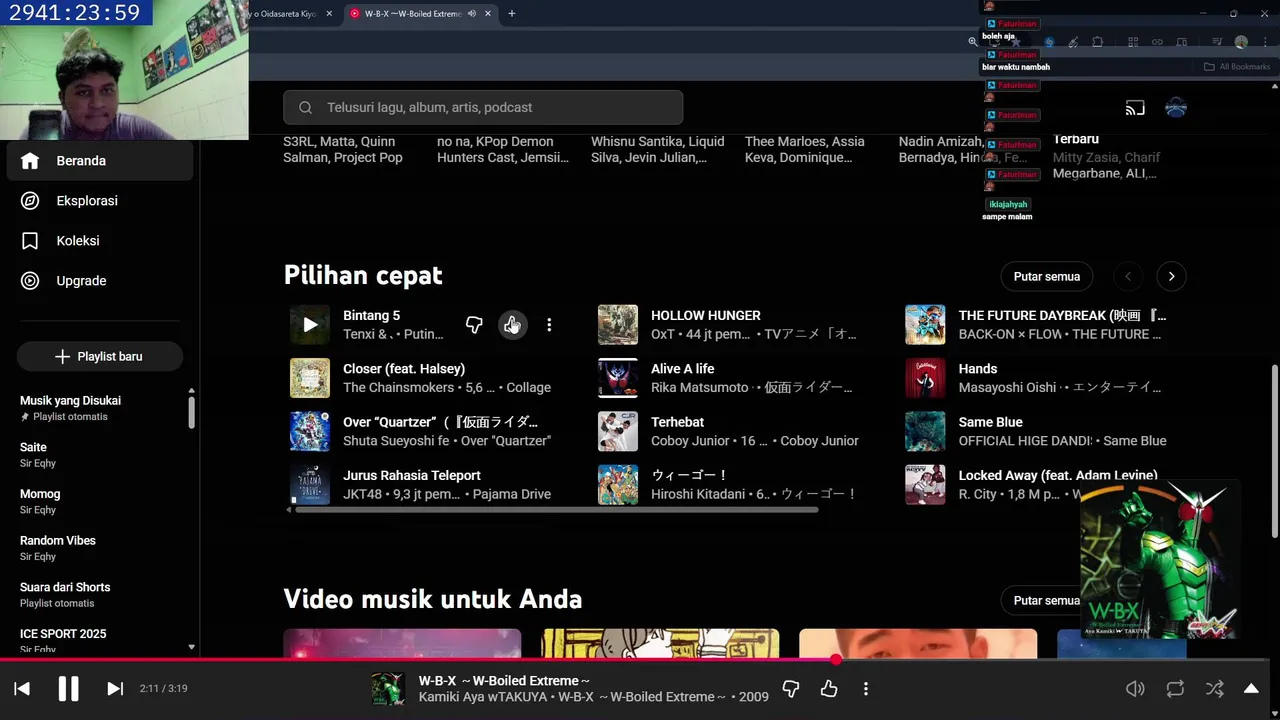
Task: Create a new playlist with Playlist baru
Action: pyautogui.click(x=100, y=356)
